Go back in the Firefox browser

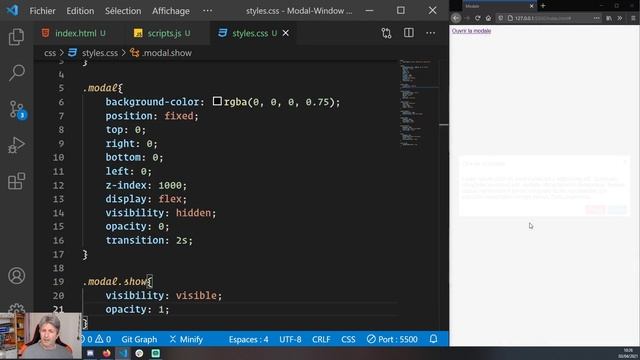click(x=456, y=18)
